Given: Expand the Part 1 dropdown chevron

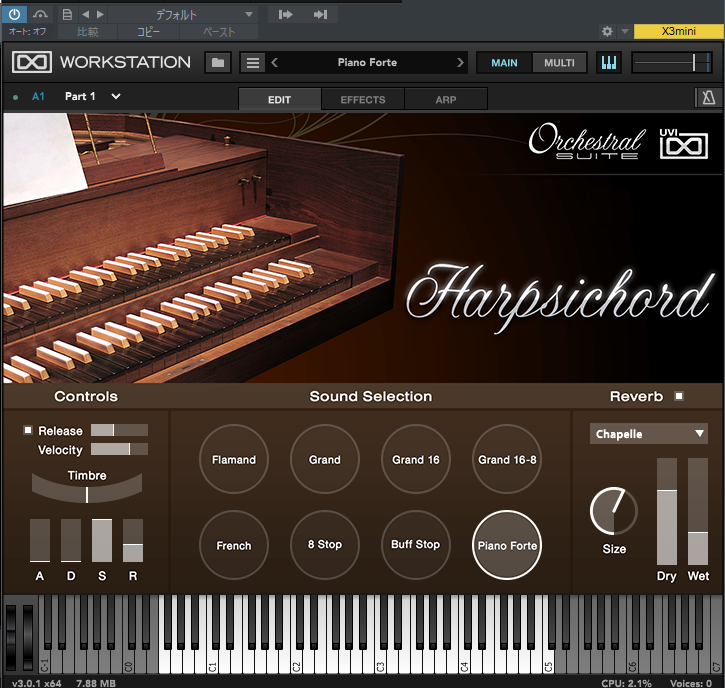Looking at the screenshot, I should coord(116,96).
